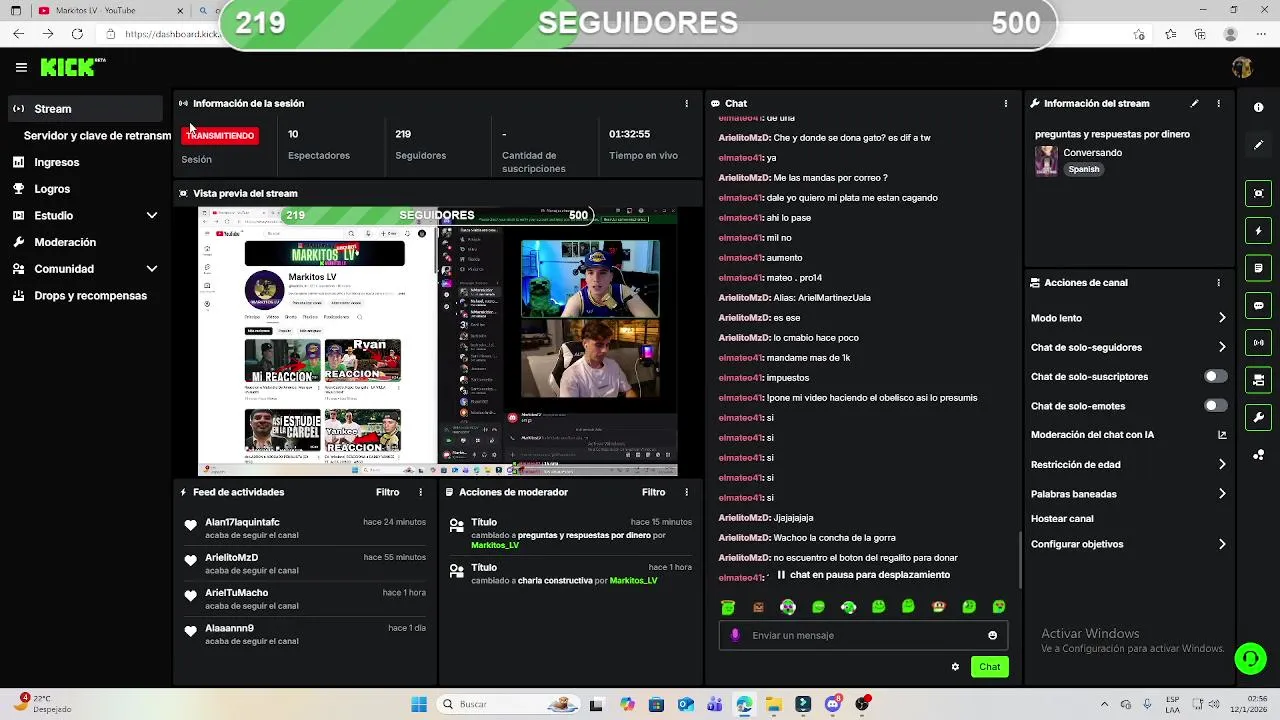Click Alan17laquintafc in activity feed
Viewport: 1280px width, 720px height.
click(242, 522)
